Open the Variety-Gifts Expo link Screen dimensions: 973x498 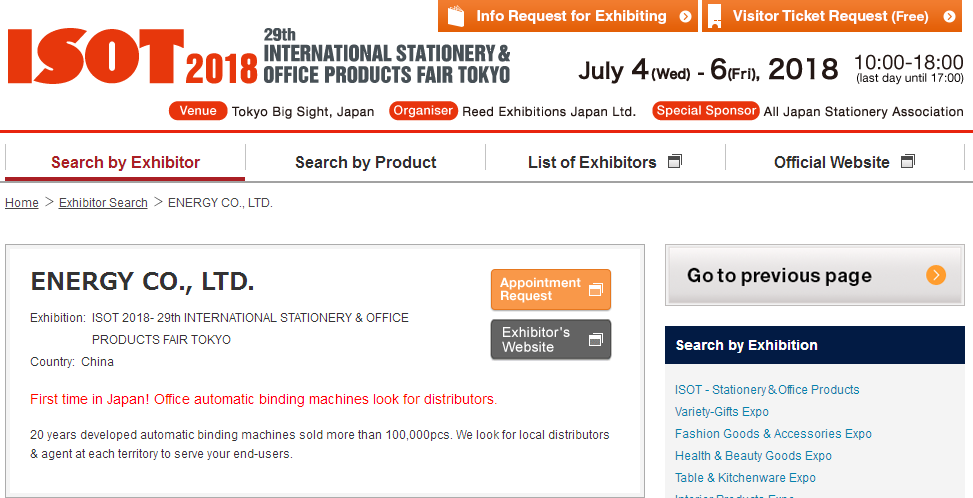(x=721, y=412)
